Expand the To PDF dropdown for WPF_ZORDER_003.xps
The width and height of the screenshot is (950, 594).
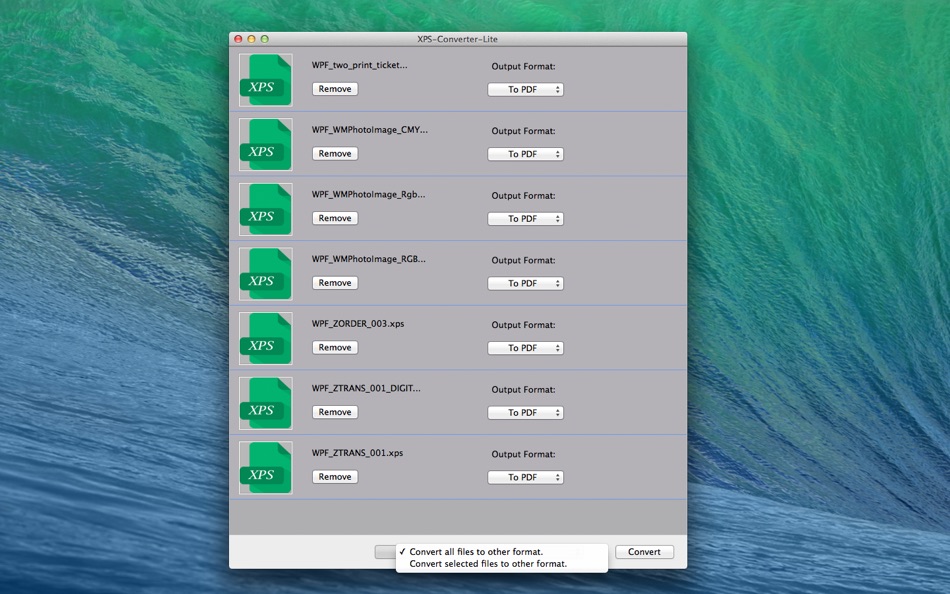tap(525, 348)
